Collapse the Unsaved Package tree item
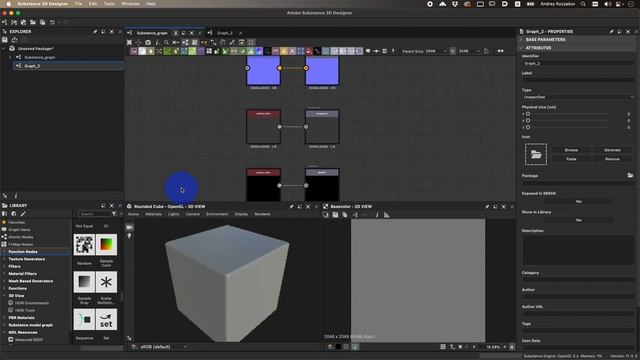This screenshot has width=640, height=360. tap(4, 49)
